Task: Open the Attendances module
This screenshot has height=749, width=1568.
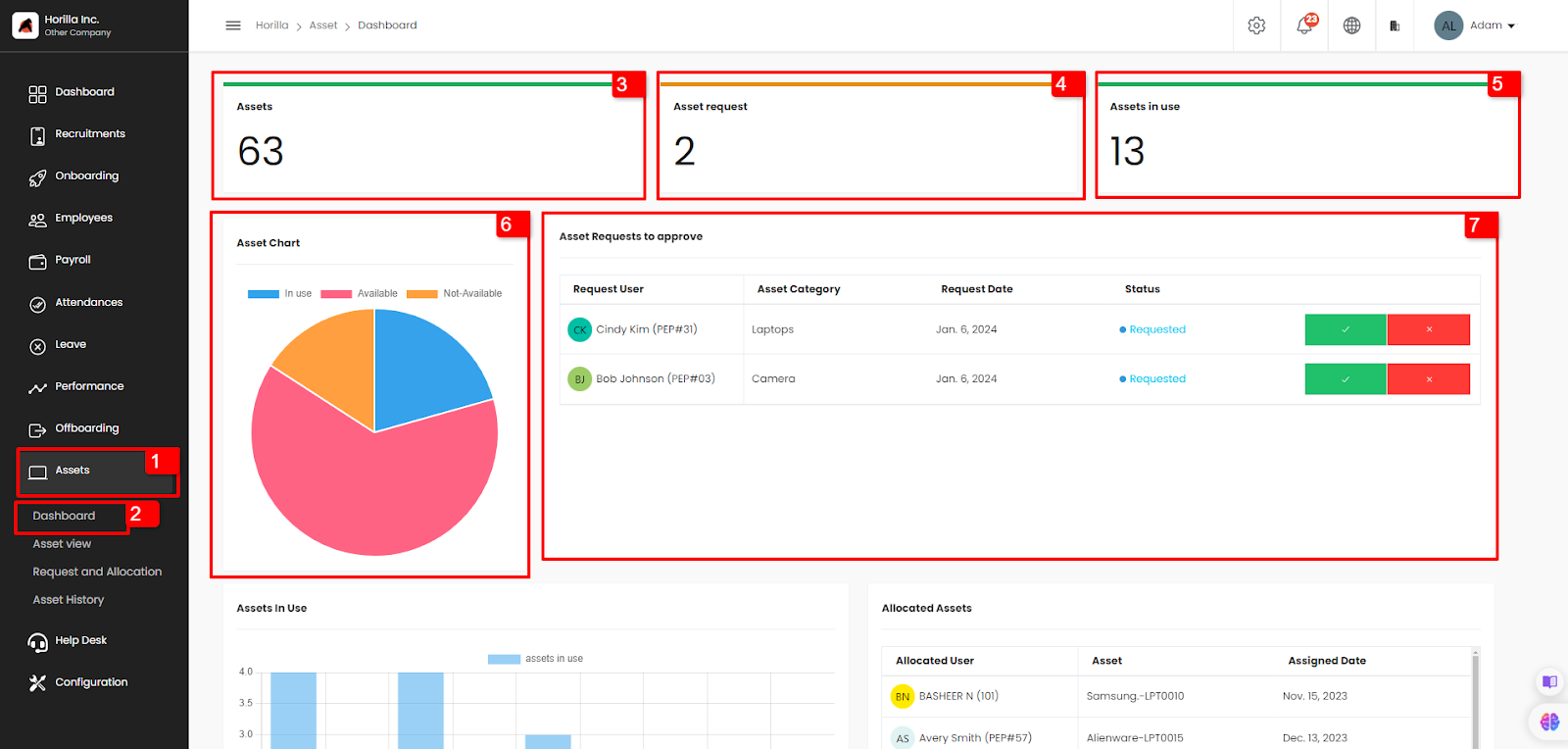Action: pos(76,303)
